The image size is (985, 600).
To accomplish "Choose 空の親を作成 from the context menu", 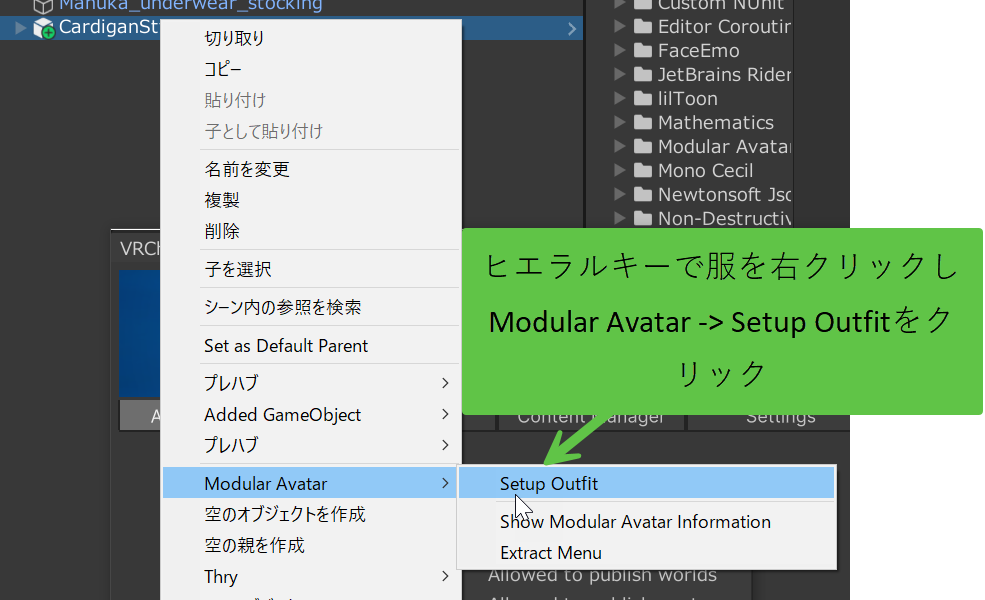I will 312,545.
